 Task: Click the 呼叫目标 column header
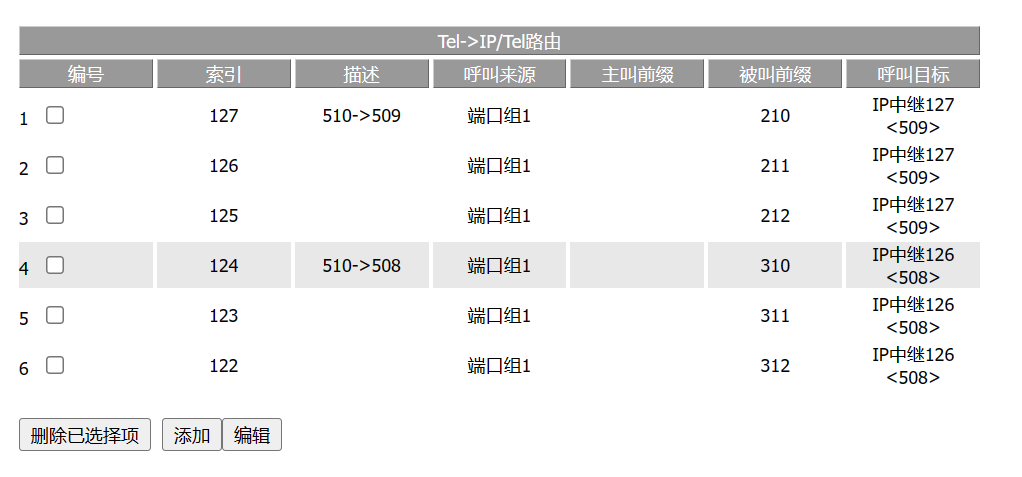pos(913,74)
